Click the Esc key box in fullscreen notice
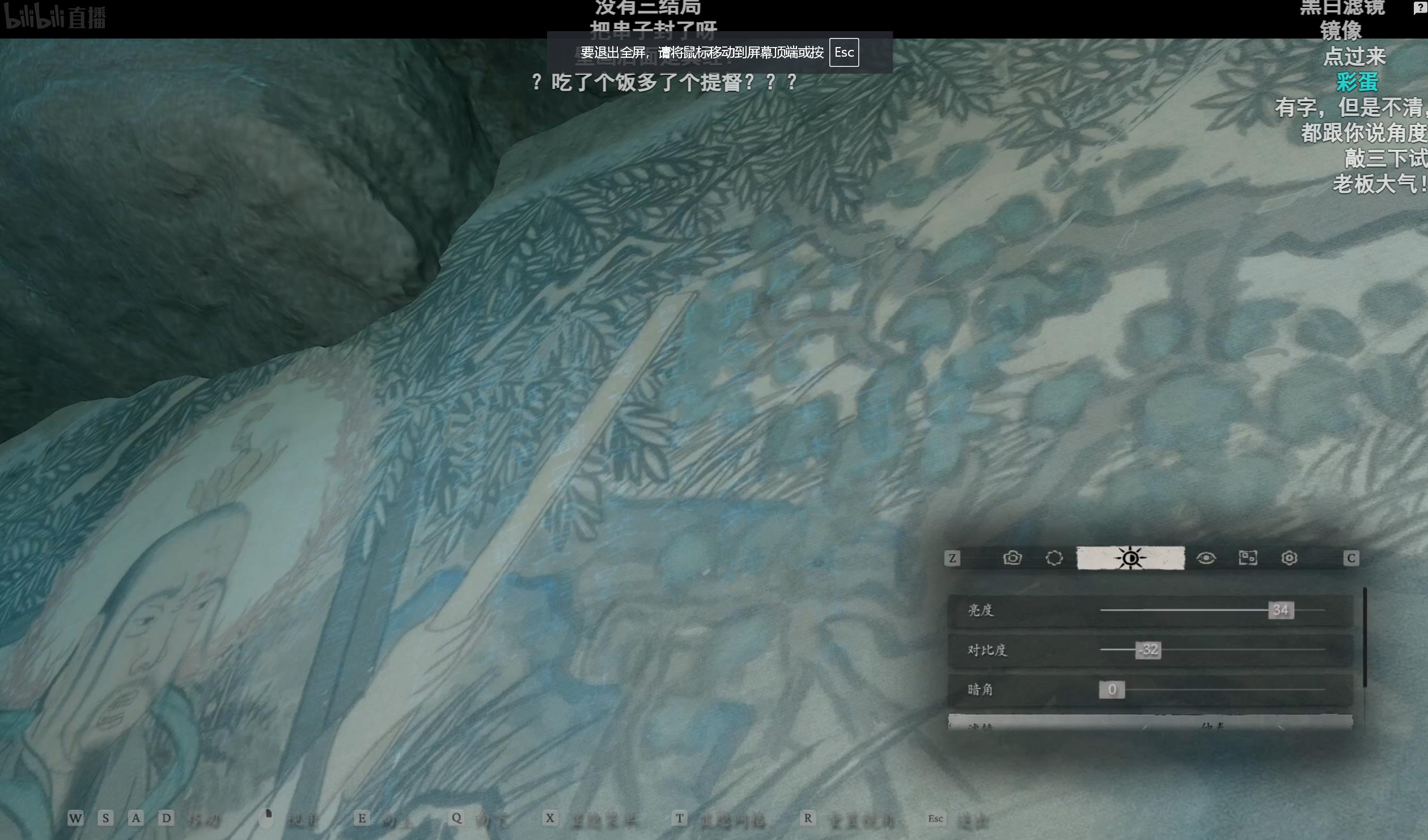This screenshot has height=840, width=1428. click(x=844, y=52)
